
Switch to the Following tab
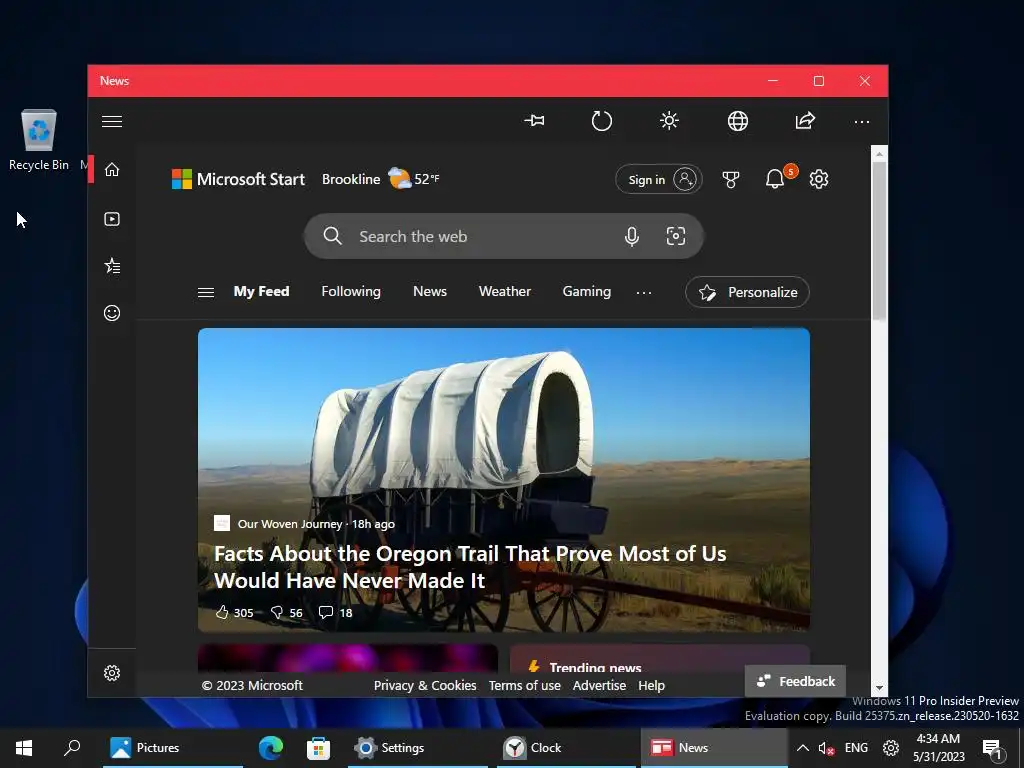click(x=351, y=291)
